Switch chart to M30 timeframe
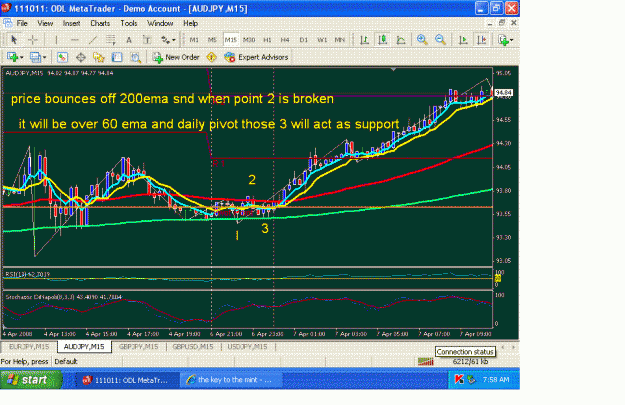Viewport: 625px width, 405px height. [249, 39]
